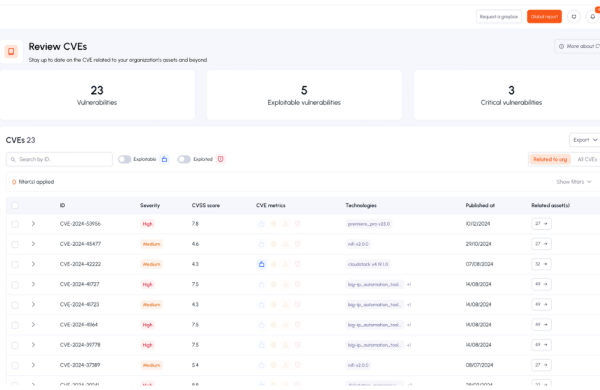Screen dimensions: 600x390
Task: Tick the checkbox for CVE-2024-37389
Action: tap(15, 366)
